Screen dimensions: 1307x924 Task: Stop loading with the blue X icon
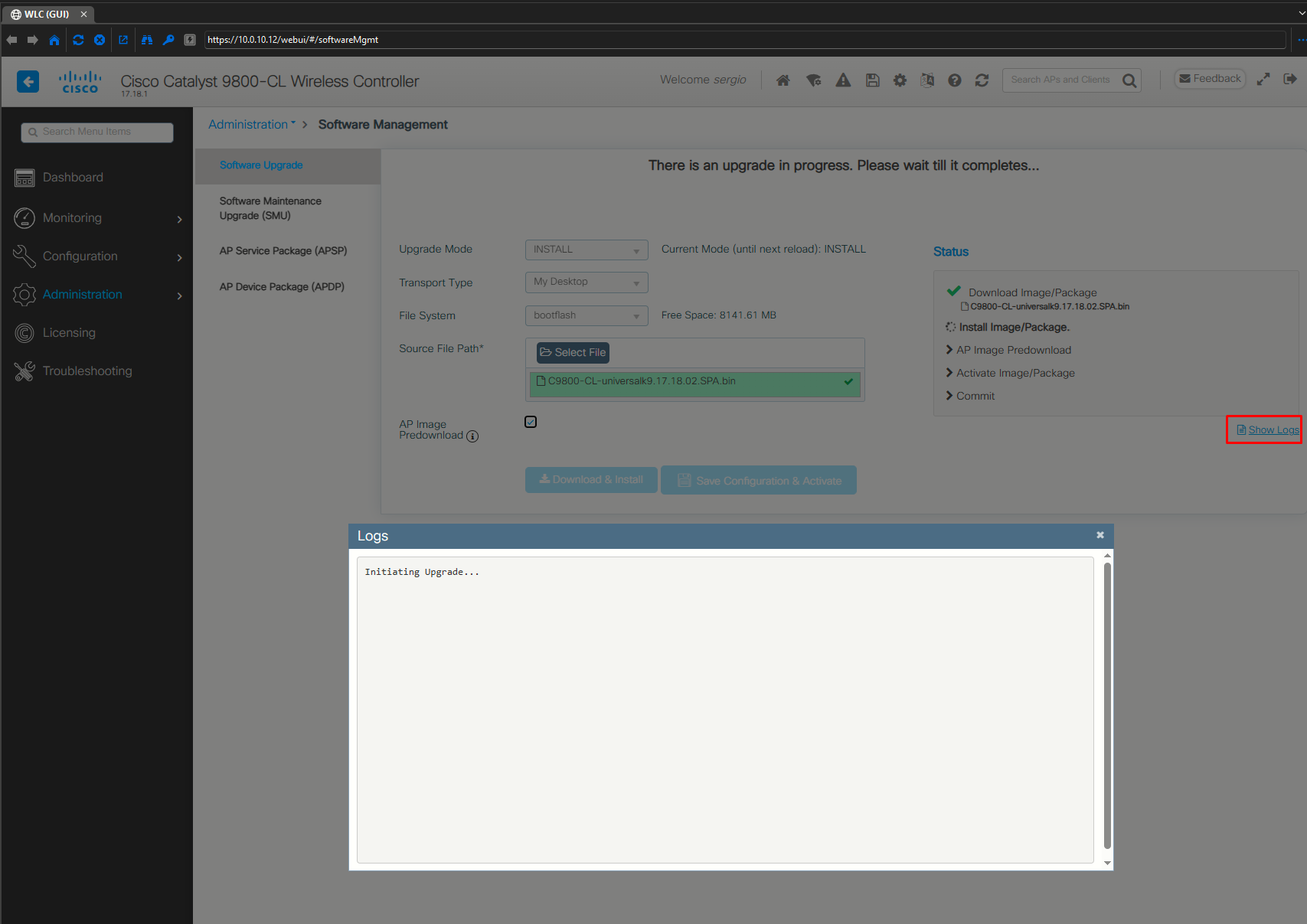pyautogui.click(x=100, y=40)
